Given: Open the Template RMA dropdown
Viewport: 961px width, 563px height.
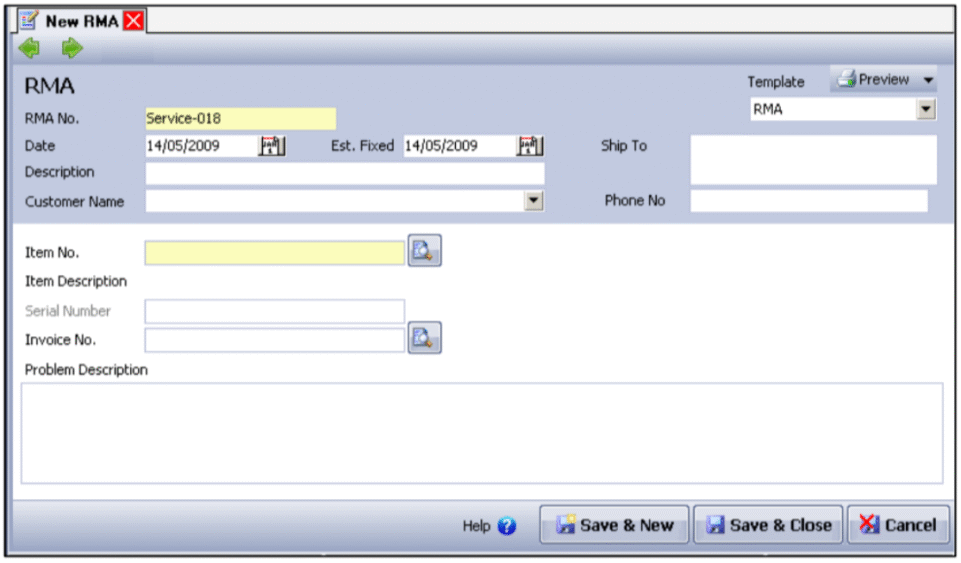Looking at the screenshot, I should (925, 110).
